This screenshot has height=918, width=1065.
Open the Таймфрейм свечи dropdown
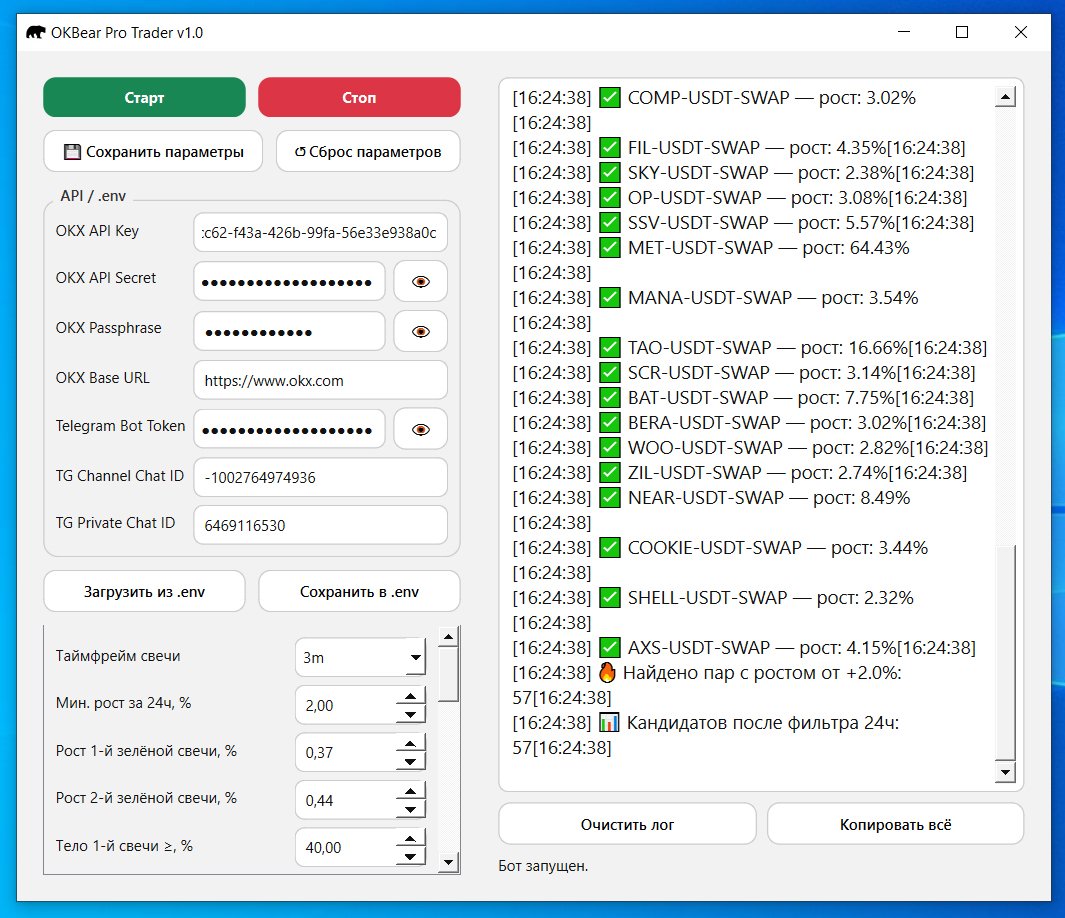(361, 658)
